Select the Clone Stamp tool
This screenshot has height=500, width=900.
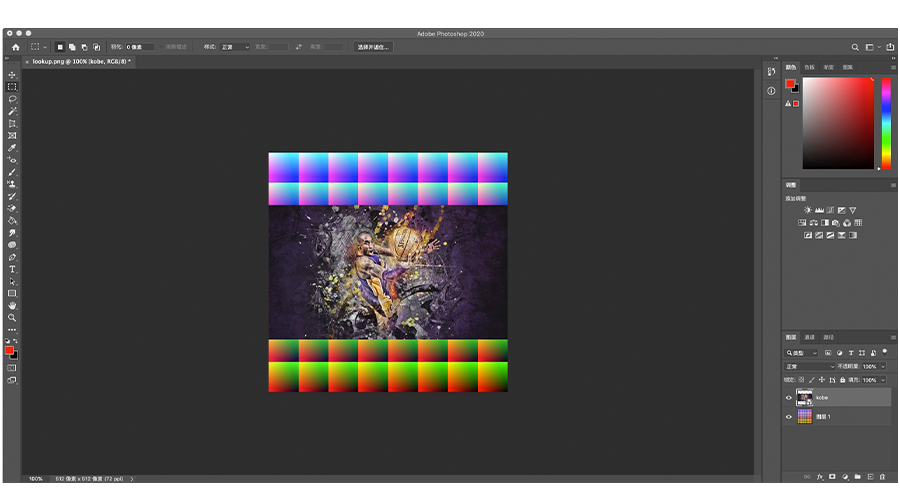point(12,184)
